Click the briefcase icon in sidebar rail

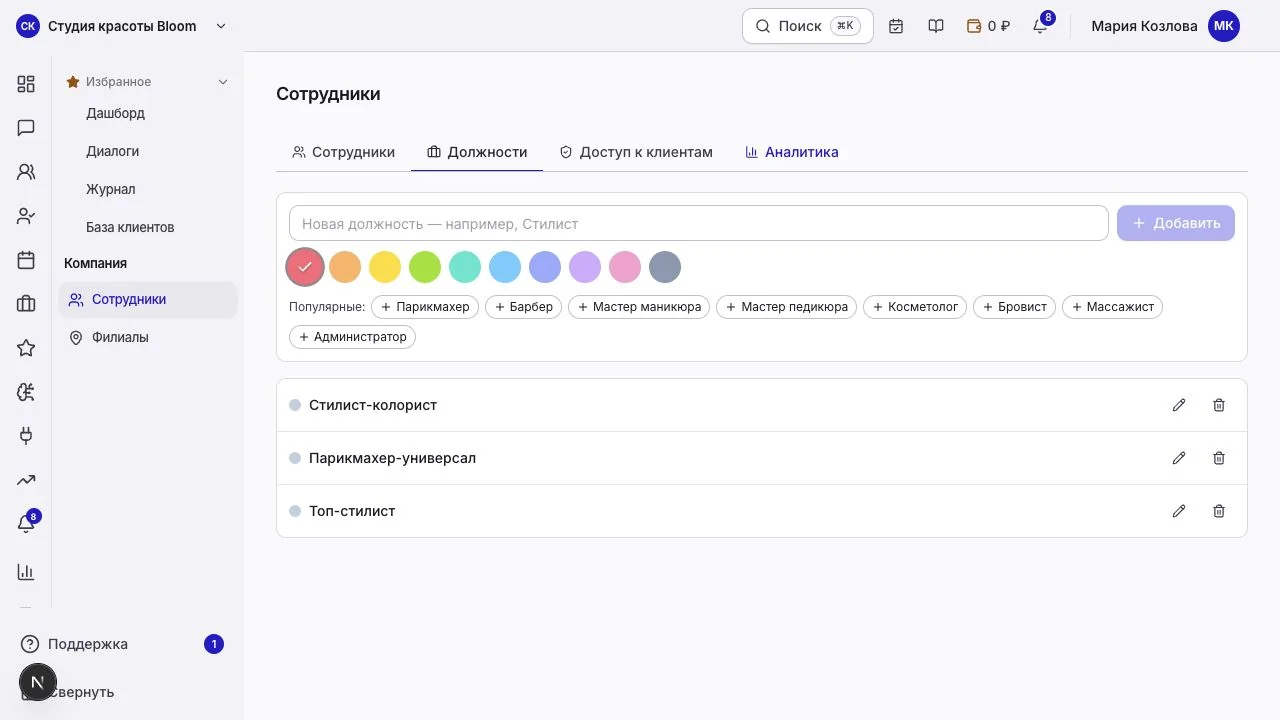[x=26, y=304]
